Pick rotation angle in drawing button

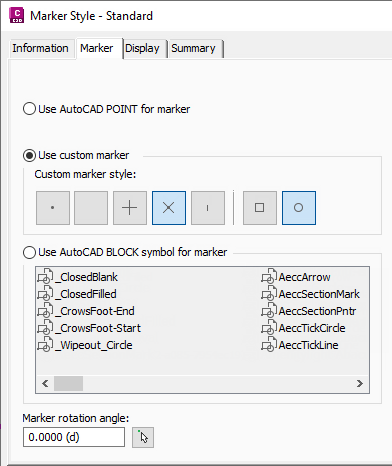(x=143, y=437)
